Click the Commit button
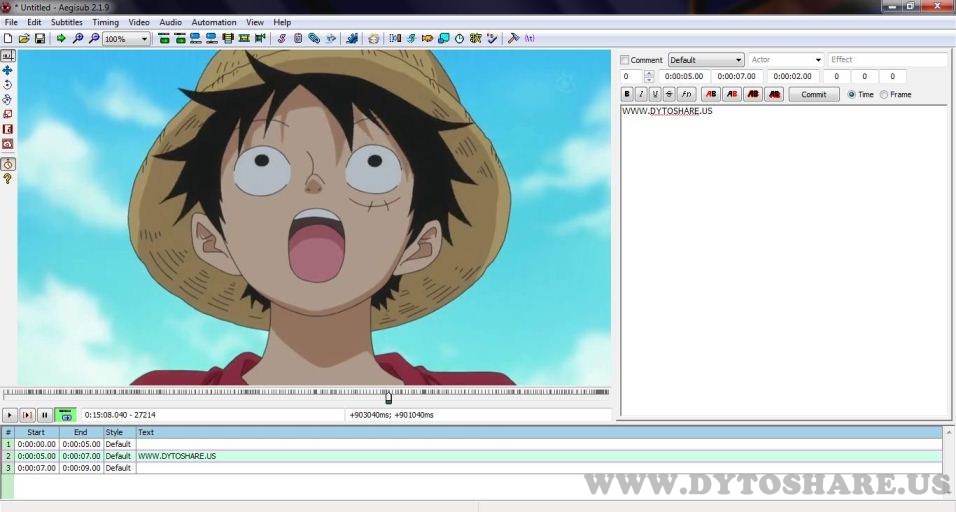The width and height of the screenshot is (956, 512). coord(814,94)
